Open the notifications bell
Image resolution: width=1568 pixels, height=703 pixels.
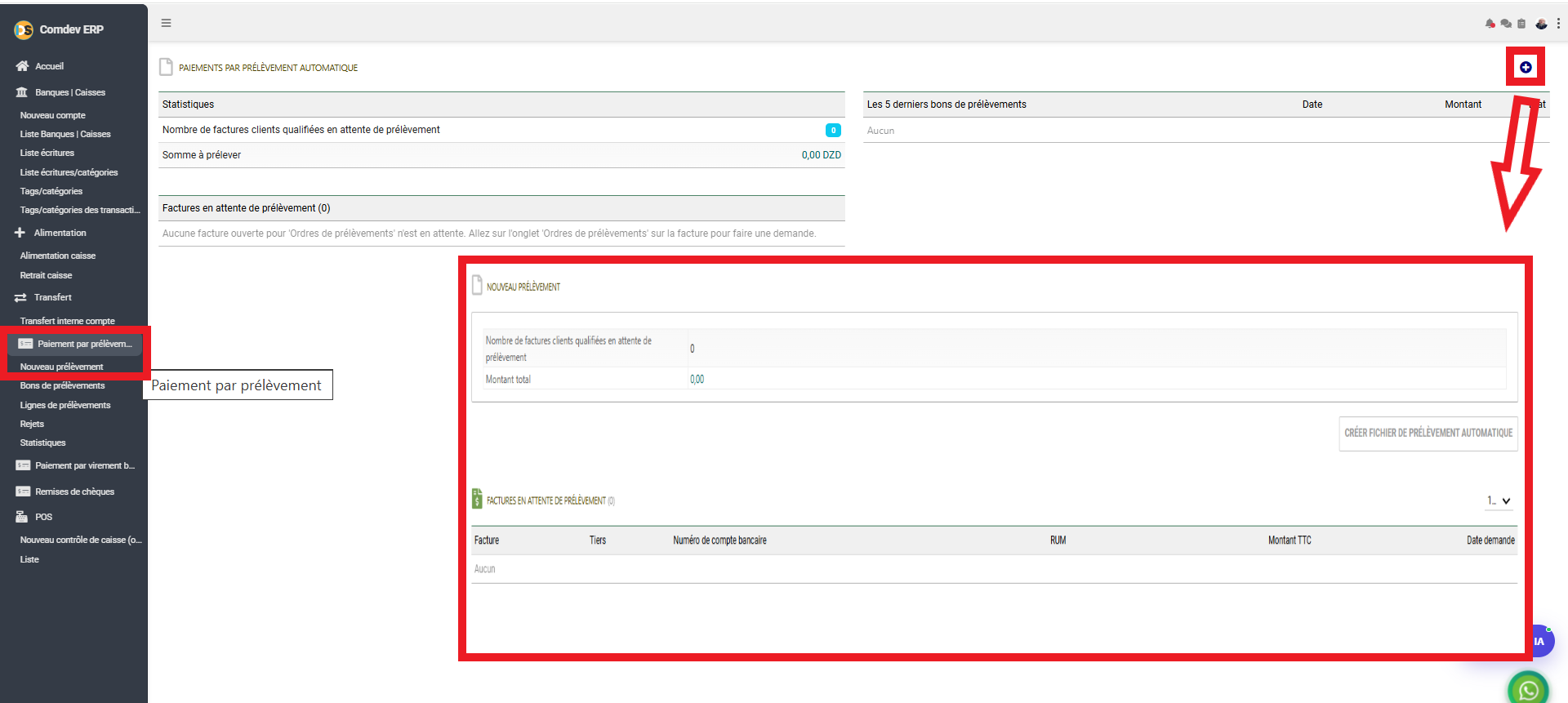1490,24
